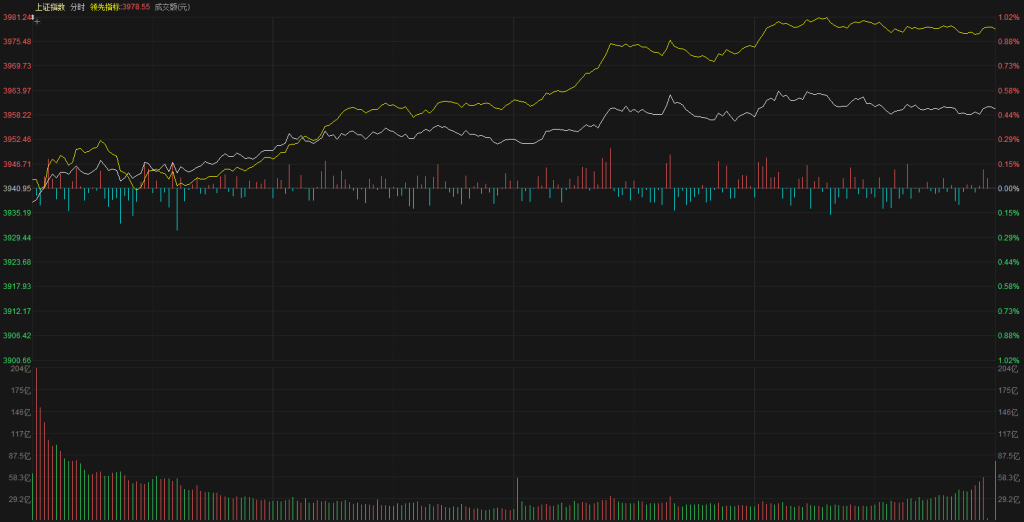Select the 0.00% mark on right axis
This screenshot has width=1024, height=522.
click(1007, 188)
